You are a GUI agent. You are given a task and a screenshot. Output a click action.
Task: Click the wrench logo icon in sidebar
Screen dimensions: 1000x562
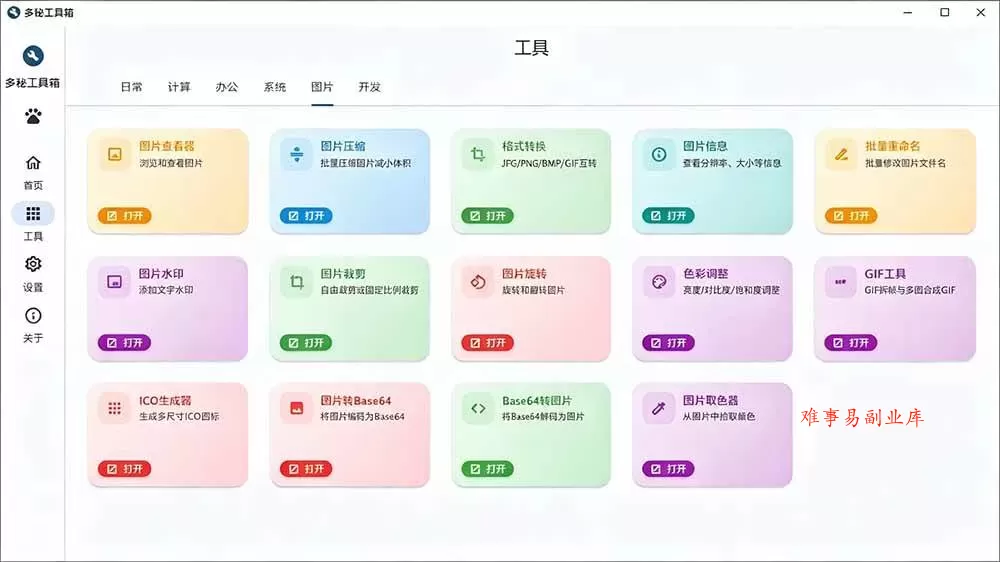[x=33, y=56]
